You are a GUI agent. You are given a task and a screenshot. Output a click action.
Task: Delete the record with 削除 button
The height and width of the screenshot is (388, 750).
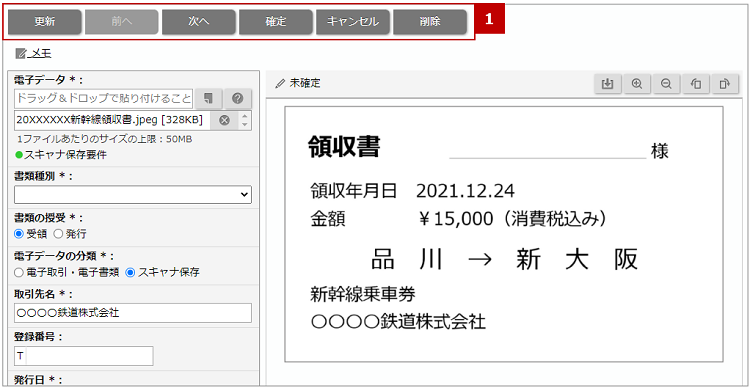pyautogui.click(x=430, y=22)
